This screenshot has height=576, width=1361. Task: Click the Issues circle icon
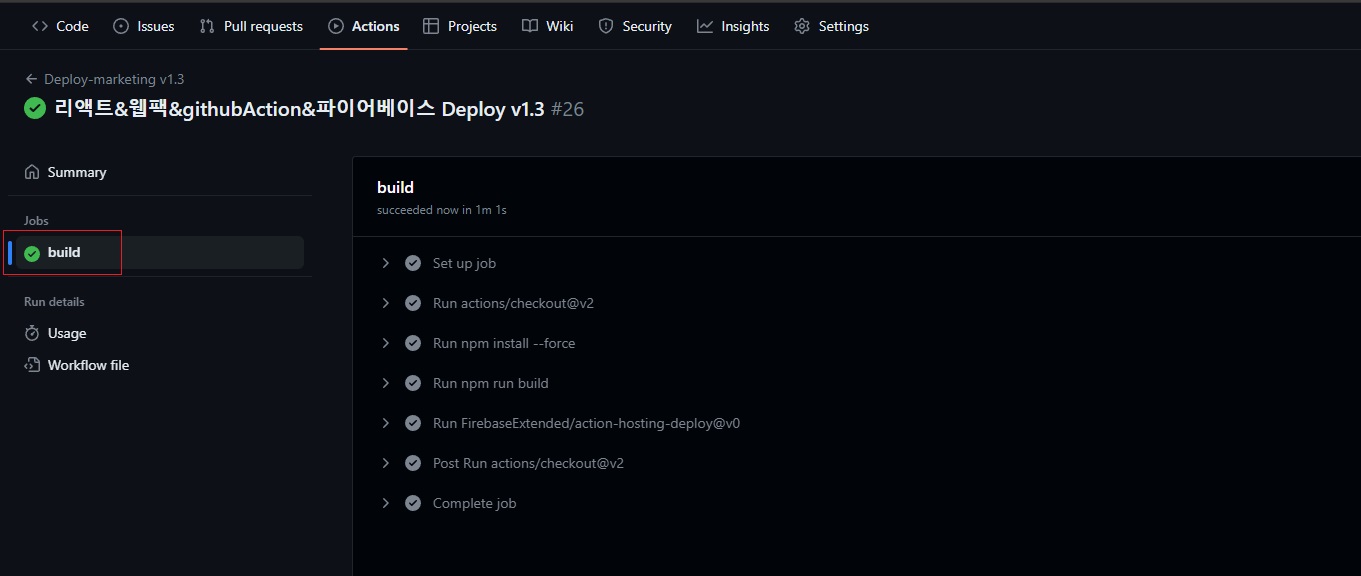point(121,26)
